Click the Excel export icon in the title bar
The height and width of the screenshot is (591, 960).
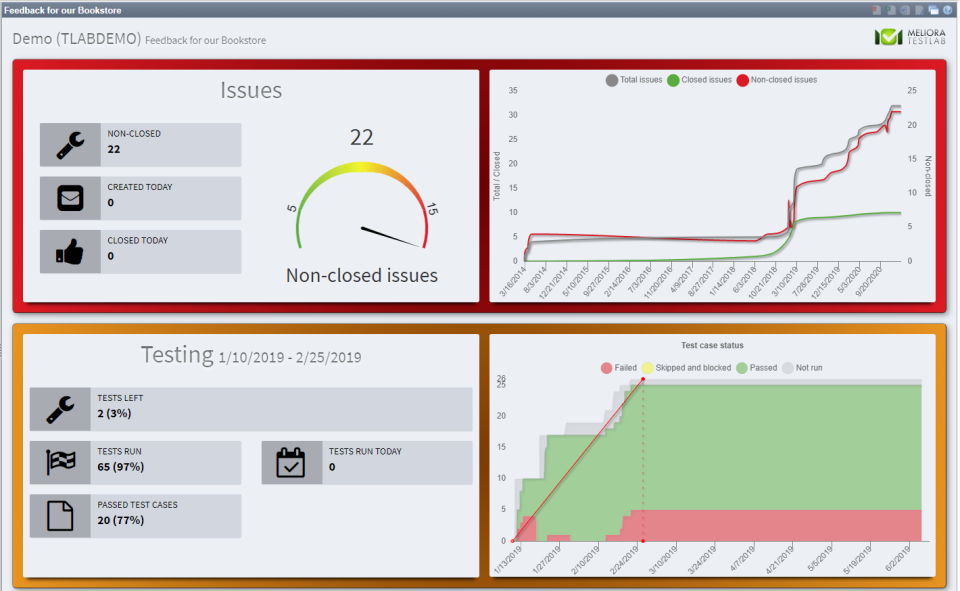(x=891, y=9)
